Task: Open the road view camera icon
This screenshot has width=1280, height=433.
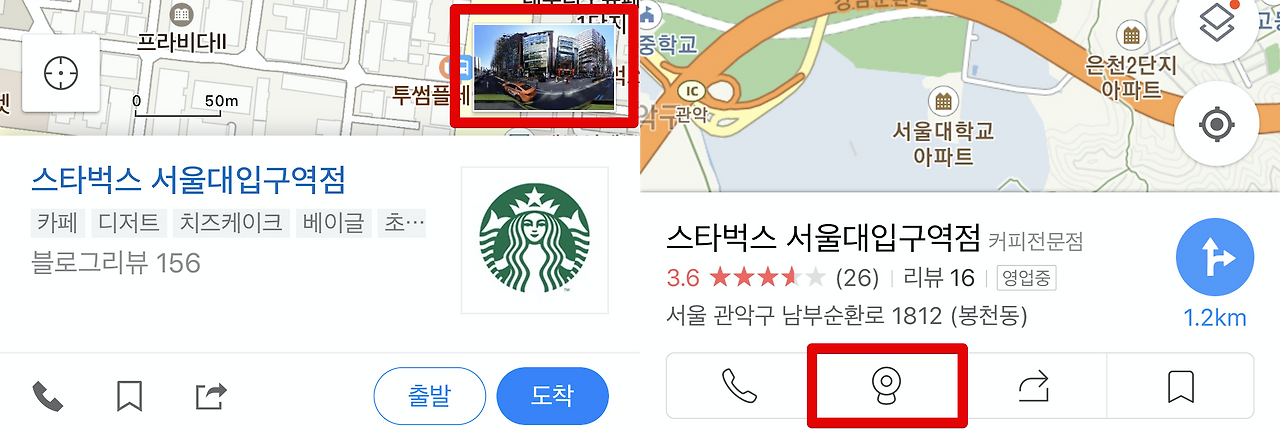Action: (887, 385)
